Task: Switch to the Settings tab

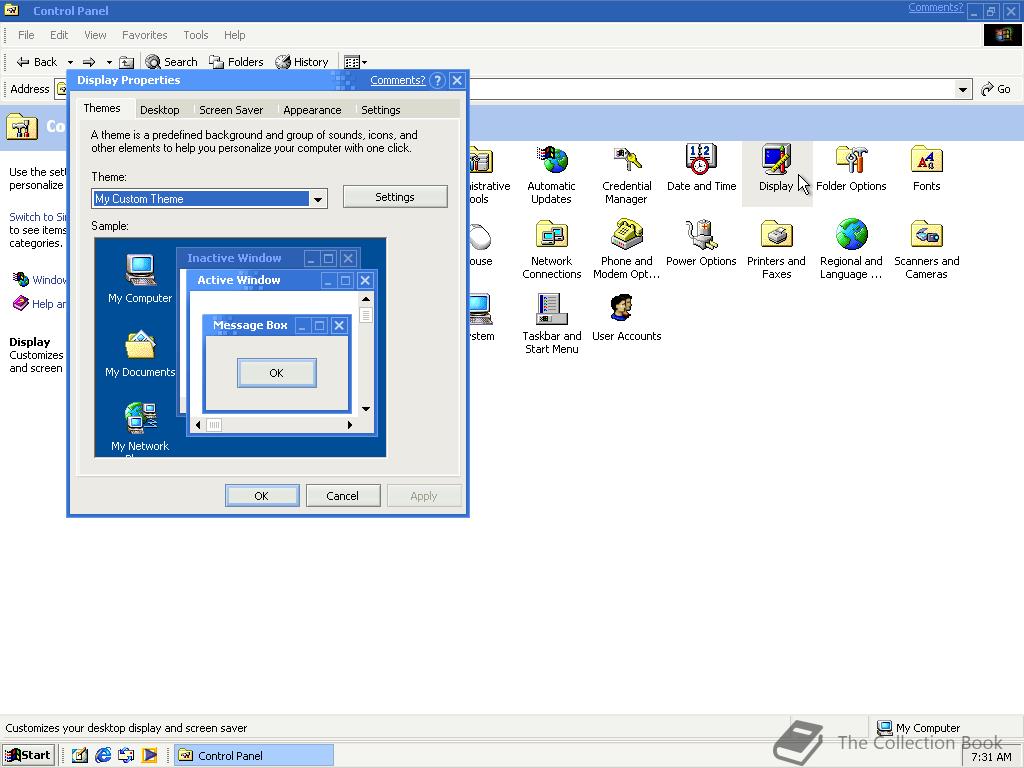Action: (x=381, y=110)
